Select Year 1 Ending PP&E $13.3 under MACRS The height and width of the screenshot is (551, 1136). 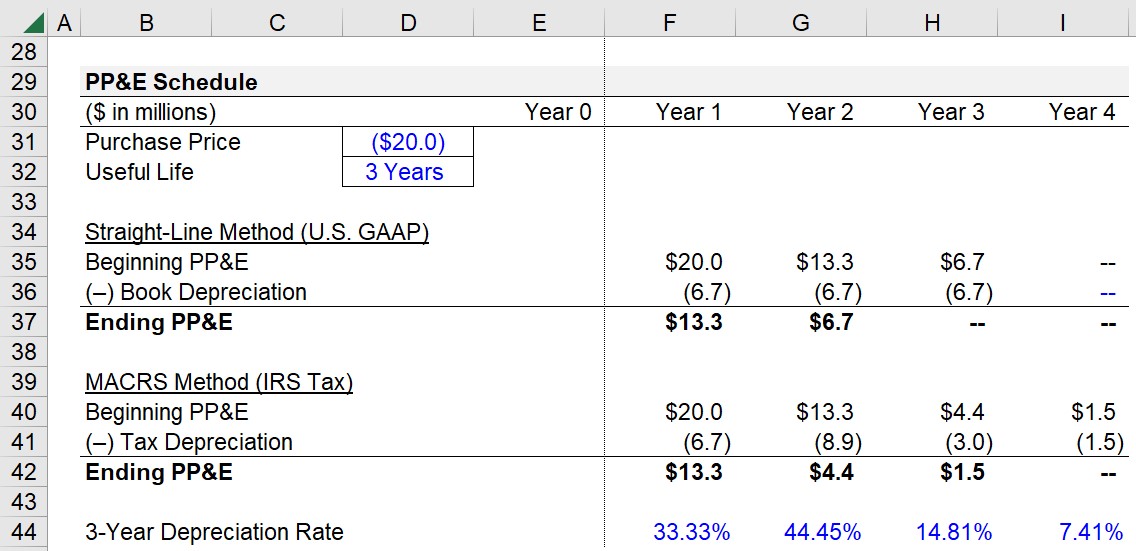693,472
